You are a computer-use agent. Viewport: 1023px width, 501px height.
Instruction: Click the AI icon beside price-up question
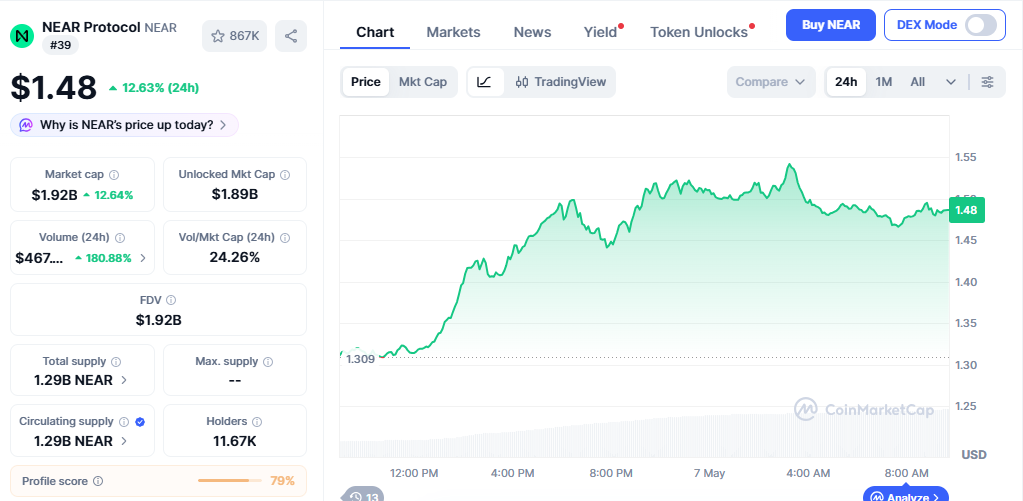coord(26,125)
